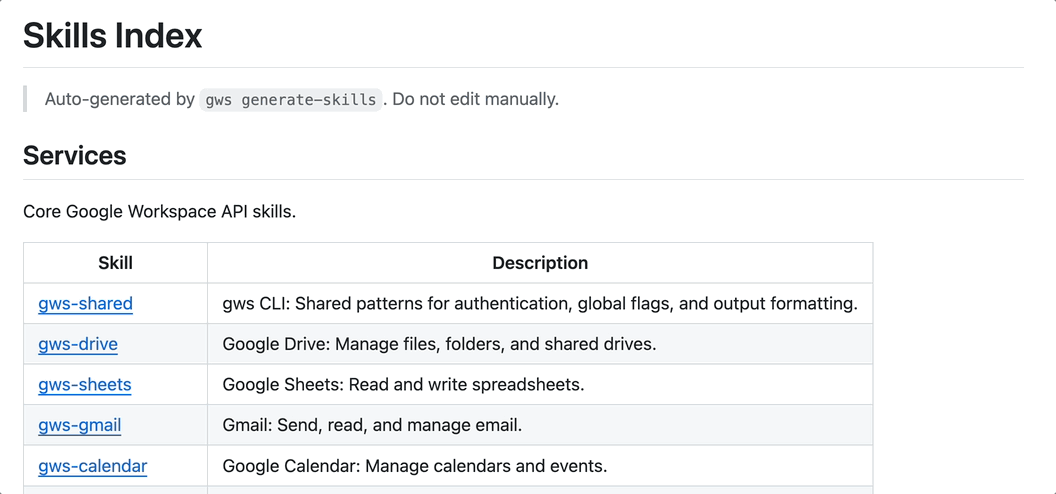Open the gws-drive skill link
This screenshot has height=494, width=1056.
click(x=78, y=344)
